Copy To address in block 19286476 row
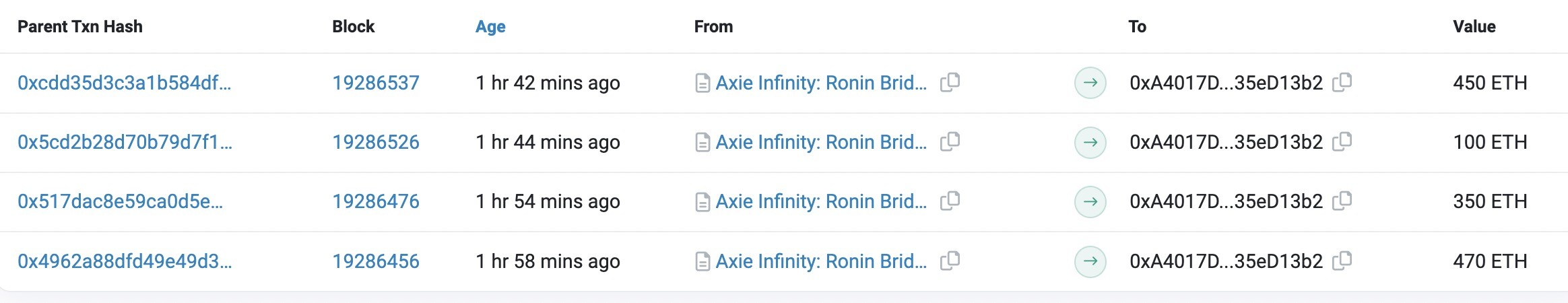The height and width of the screenshot is (303, 1568). 1342,201
